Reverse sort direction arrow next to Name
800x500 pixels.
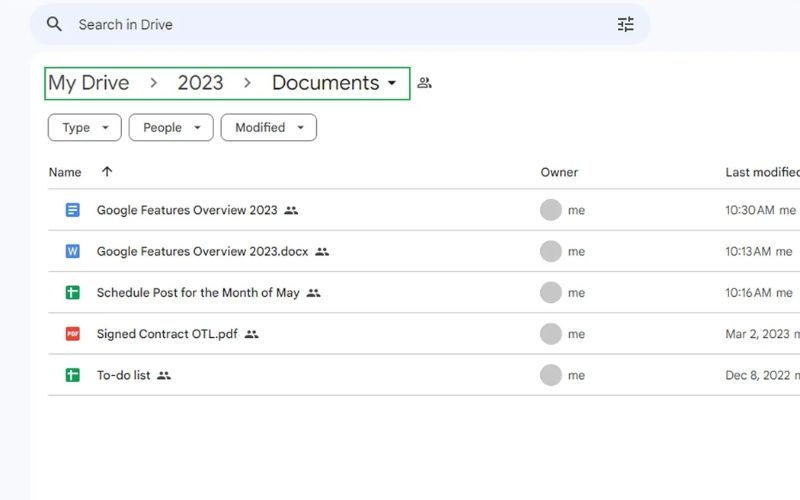point(107,172)
